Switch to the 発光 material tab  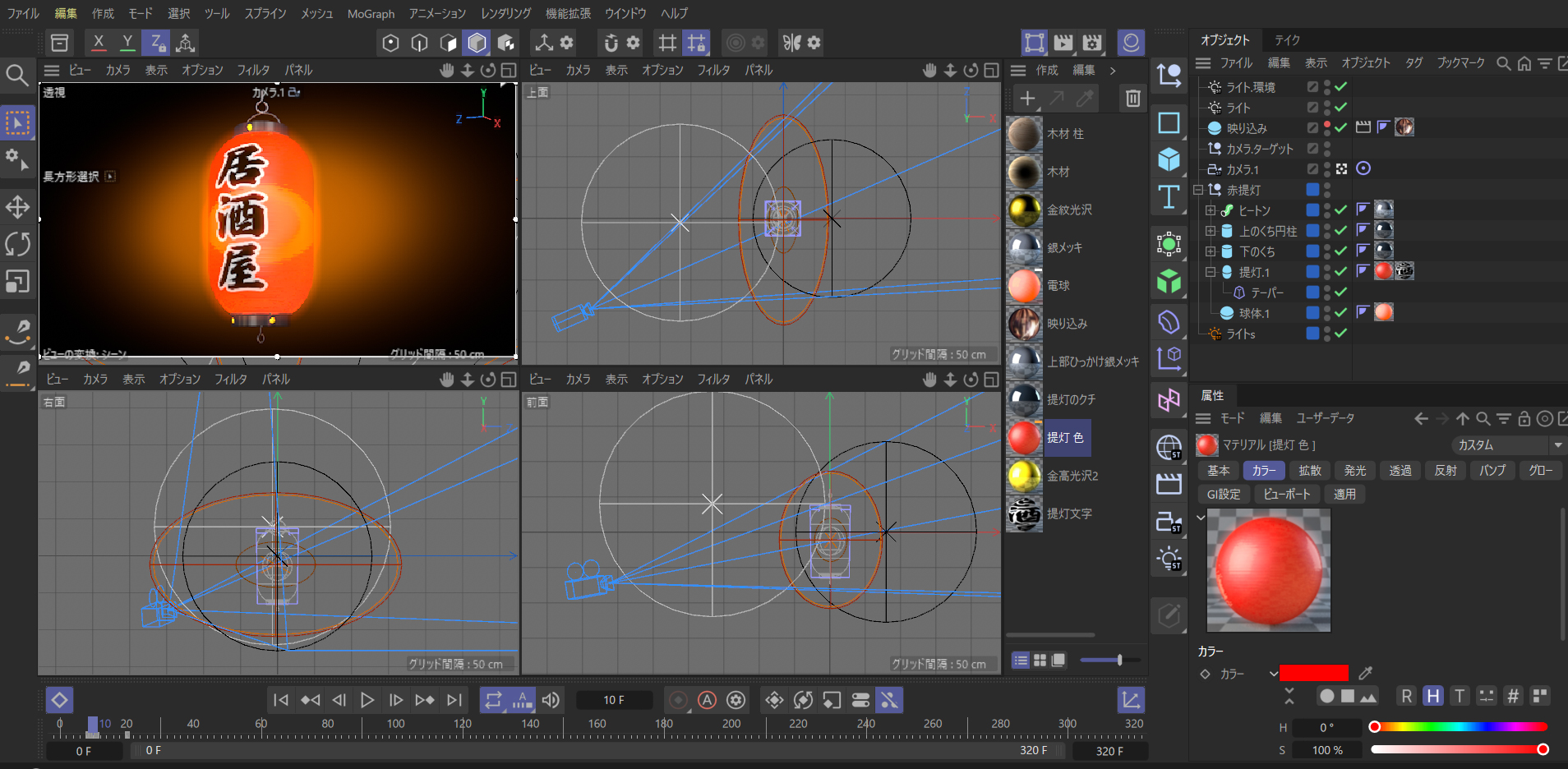tap(1354, 471)
